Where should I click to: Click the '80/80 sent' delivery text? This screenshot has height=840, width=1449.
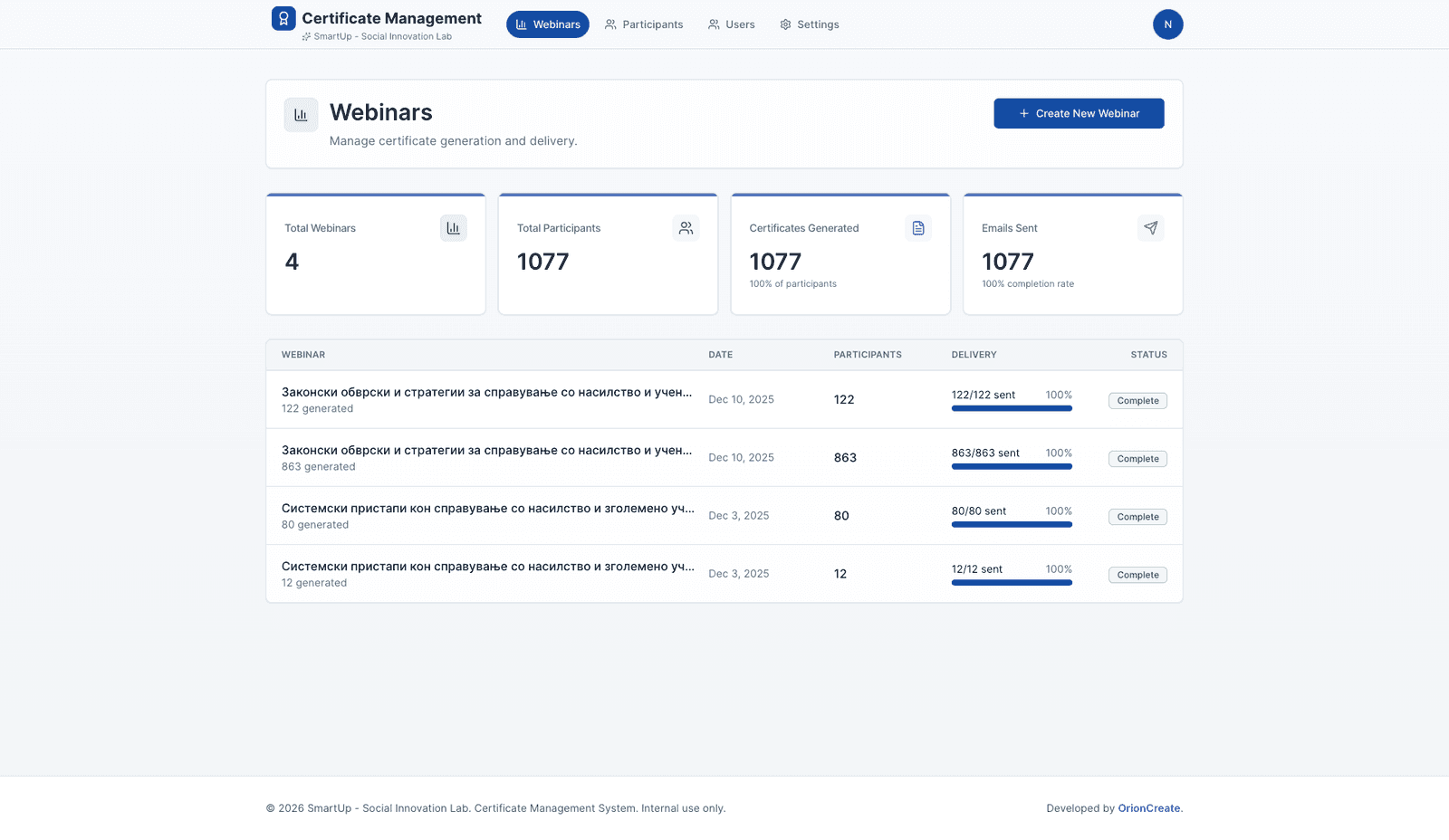click(x=979, y=511)
